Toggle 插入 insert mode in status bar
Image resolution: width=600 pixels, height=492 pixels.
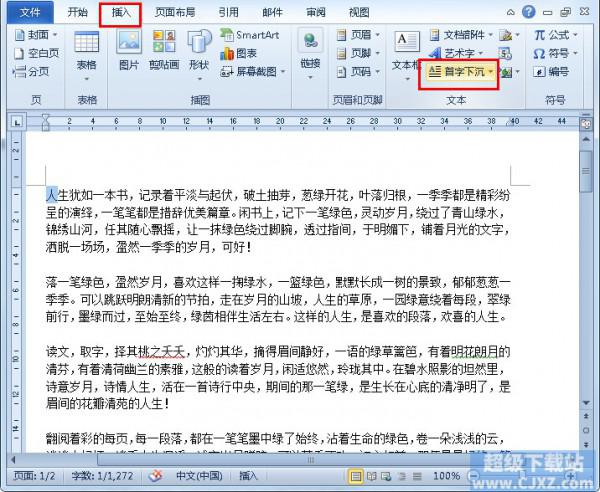point(248,476)
